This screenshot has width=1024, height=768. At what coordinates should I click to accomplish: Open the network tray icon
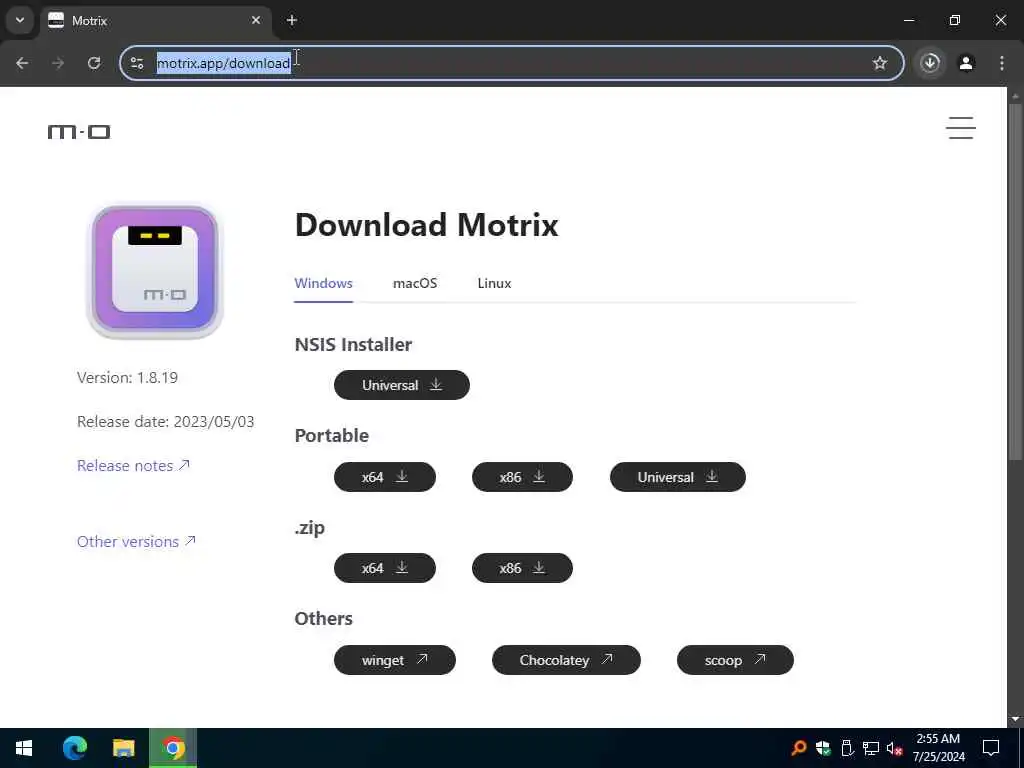pos(871,748)
